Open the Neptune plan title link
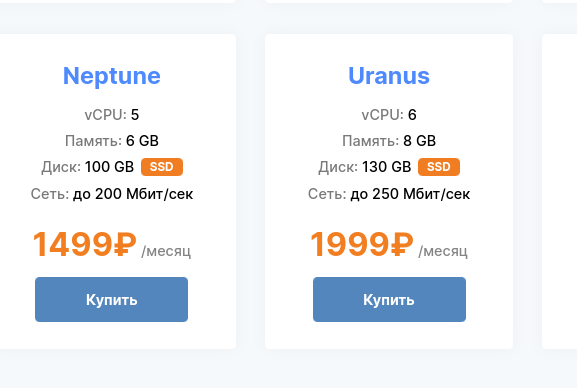Screen dimensions: 577x388 tap(112, 76)
